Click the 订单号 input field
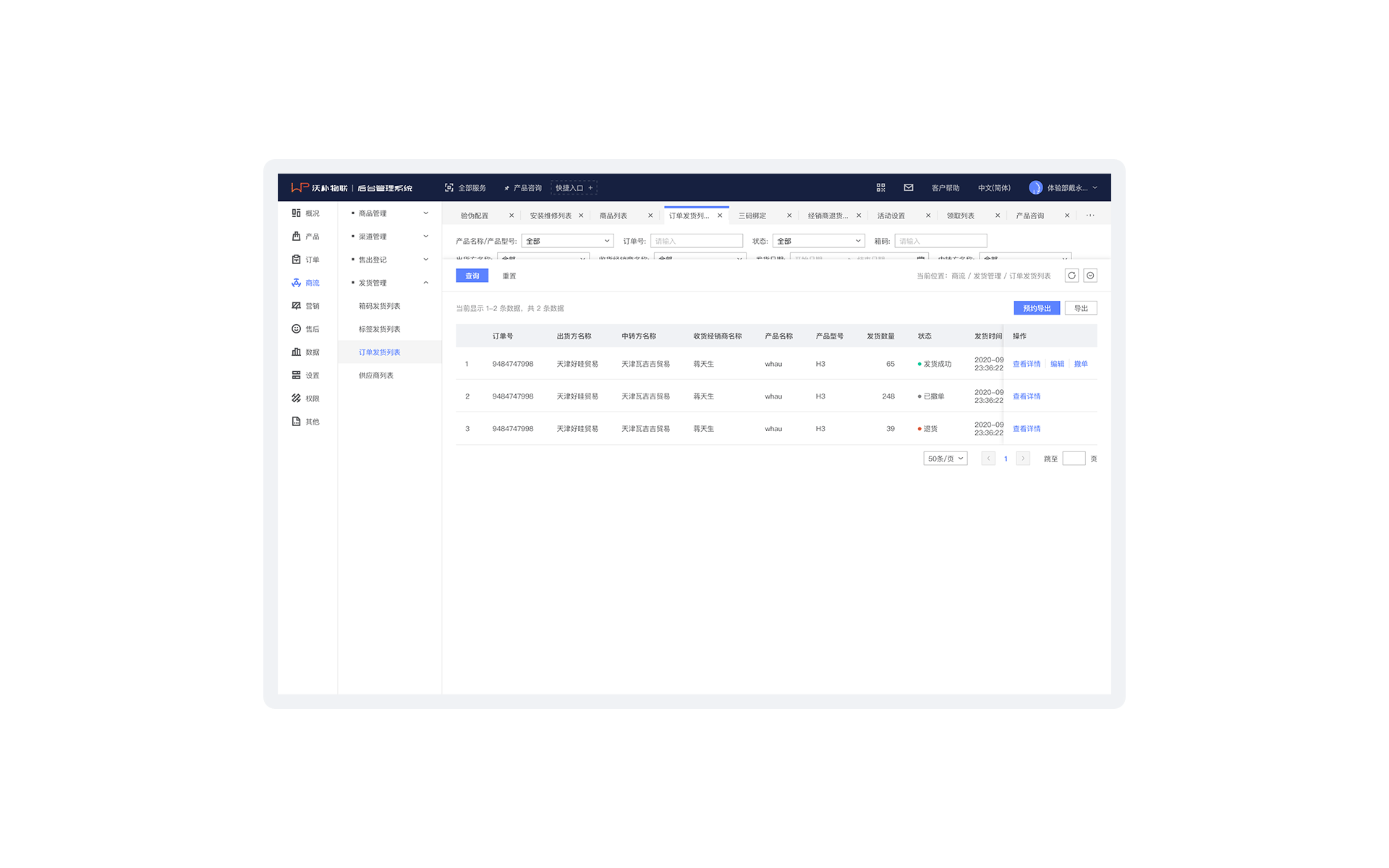1389x868 pixels. pos(696,241)
